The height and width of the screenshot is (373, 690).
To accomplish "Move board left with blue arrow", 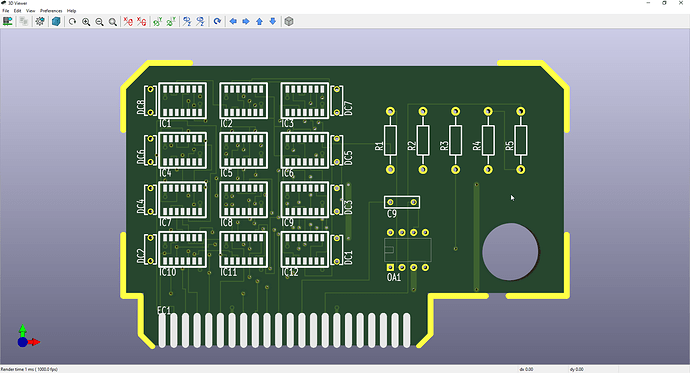I will click(233, 21).
